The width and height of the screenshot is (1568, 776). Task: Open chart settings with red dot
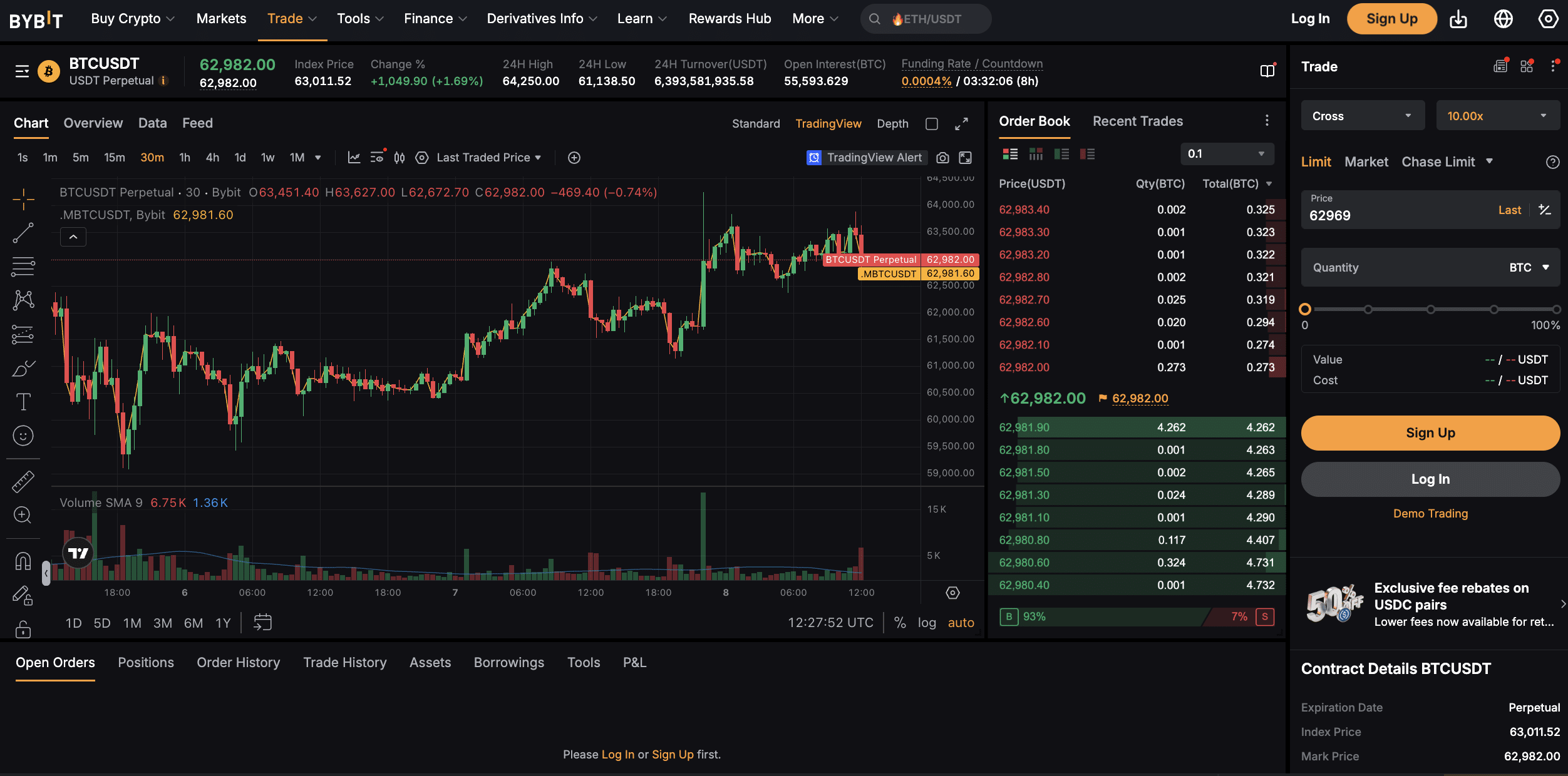378,157
